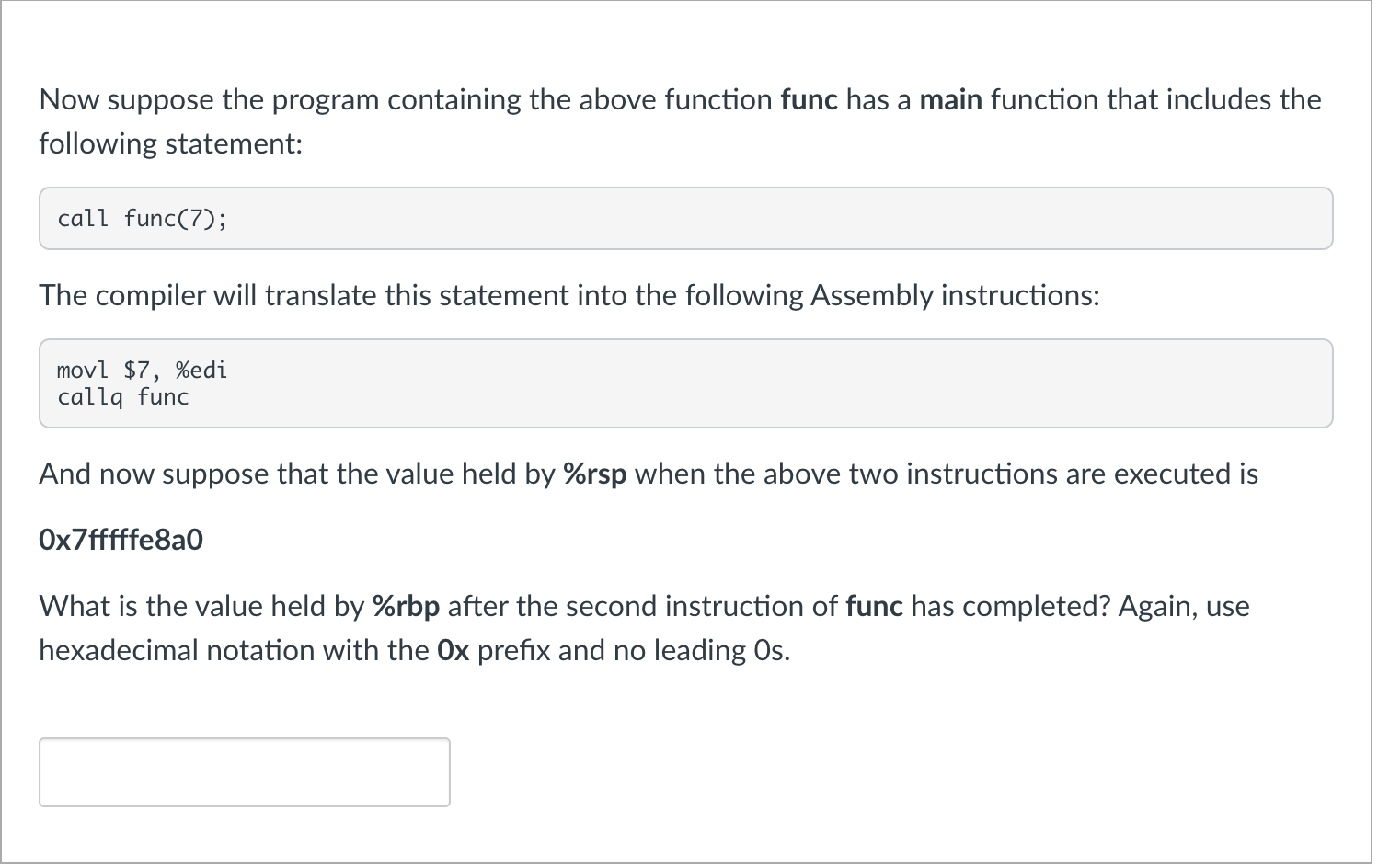Click the bold %rbp register label
The image size is (1378, 868).
(x=406, y=606)
